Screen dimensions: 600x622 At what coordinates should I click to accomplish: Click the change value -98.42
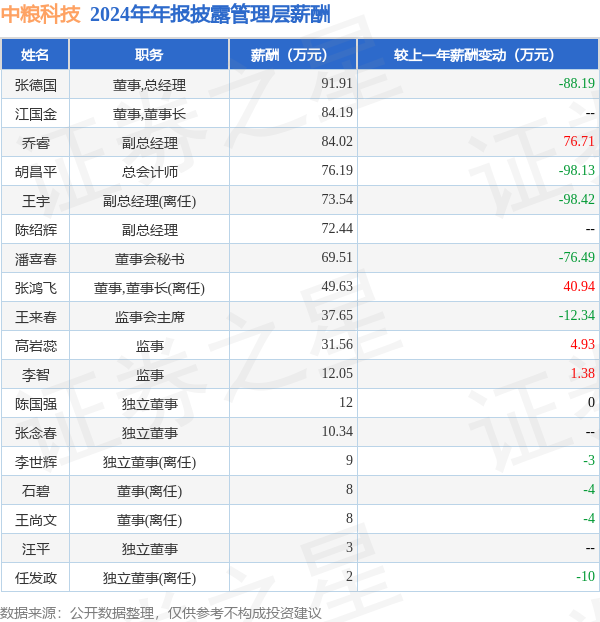coord(577,199)
